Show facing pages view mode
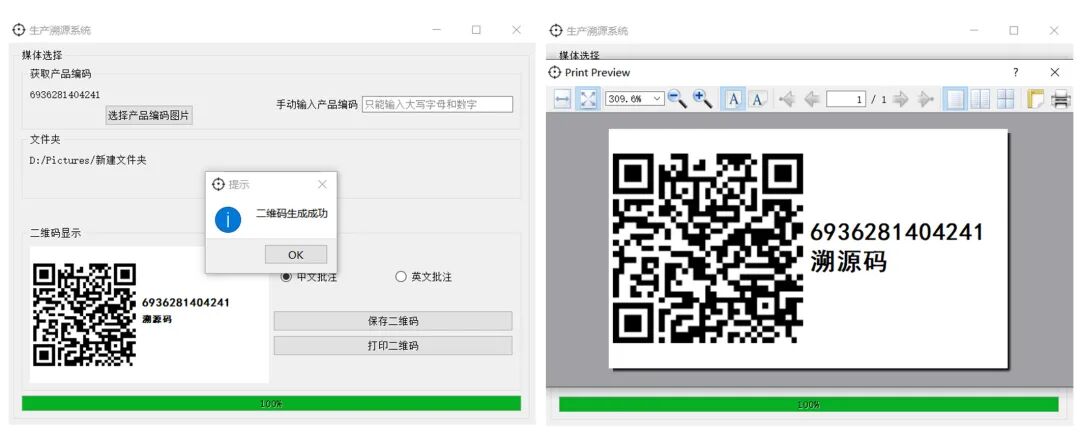Image resolution: width=1080 pixels, height=436 pixels. pyautogui.click(x=980, y=99)
